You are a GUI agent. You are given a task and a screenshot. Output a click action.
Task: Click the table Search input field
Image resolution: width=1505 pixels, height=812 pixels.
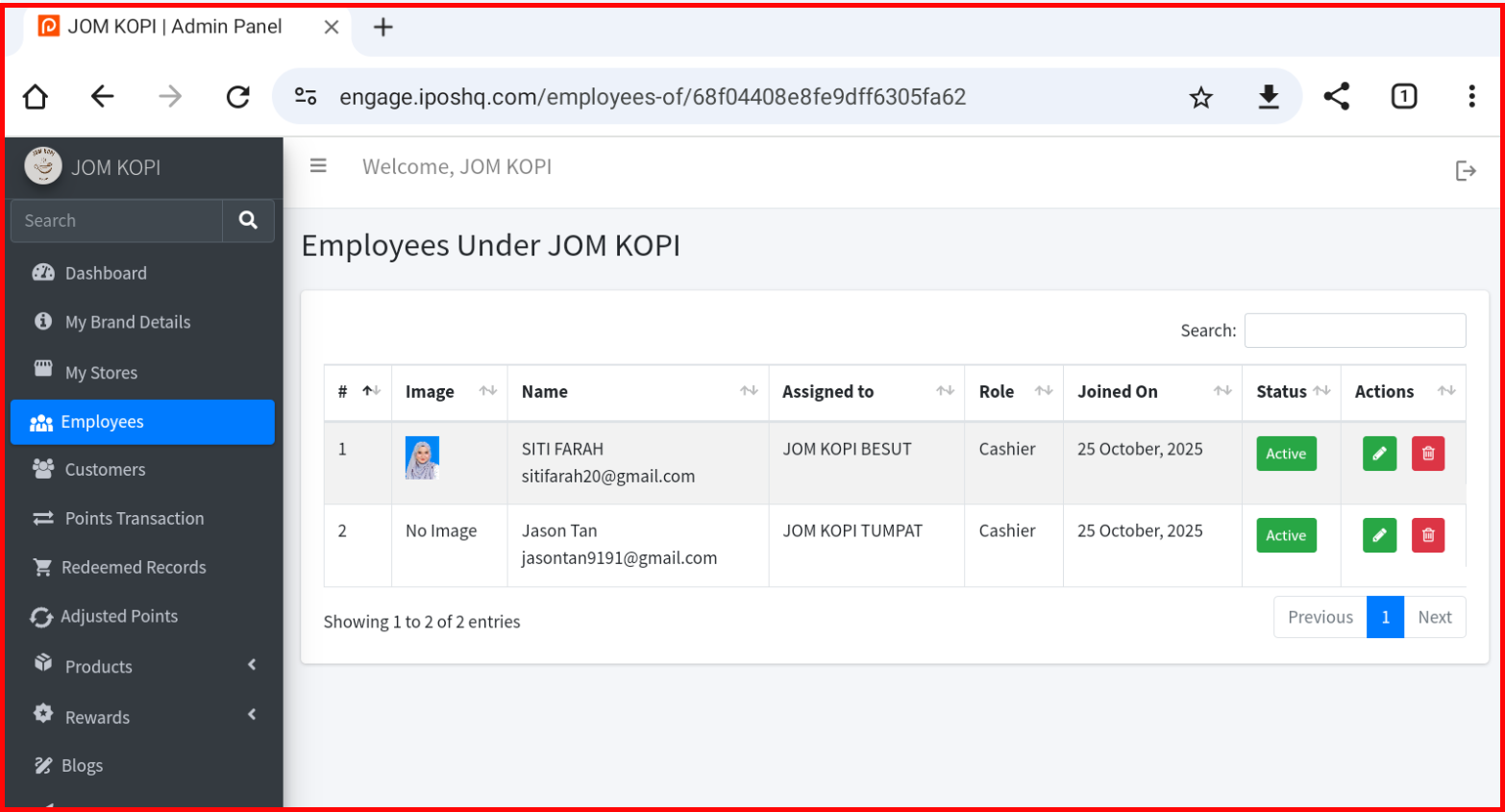[1354, 331]
